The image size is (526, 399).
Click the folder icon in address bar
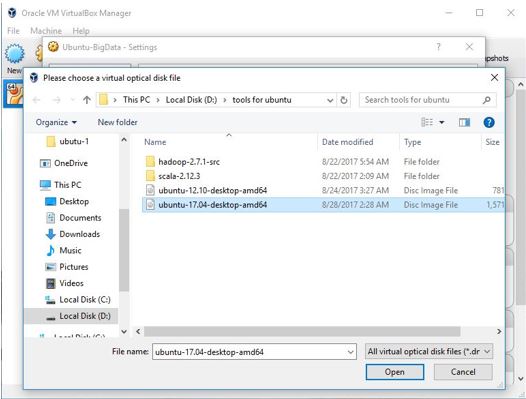click(x=103, y=100)
